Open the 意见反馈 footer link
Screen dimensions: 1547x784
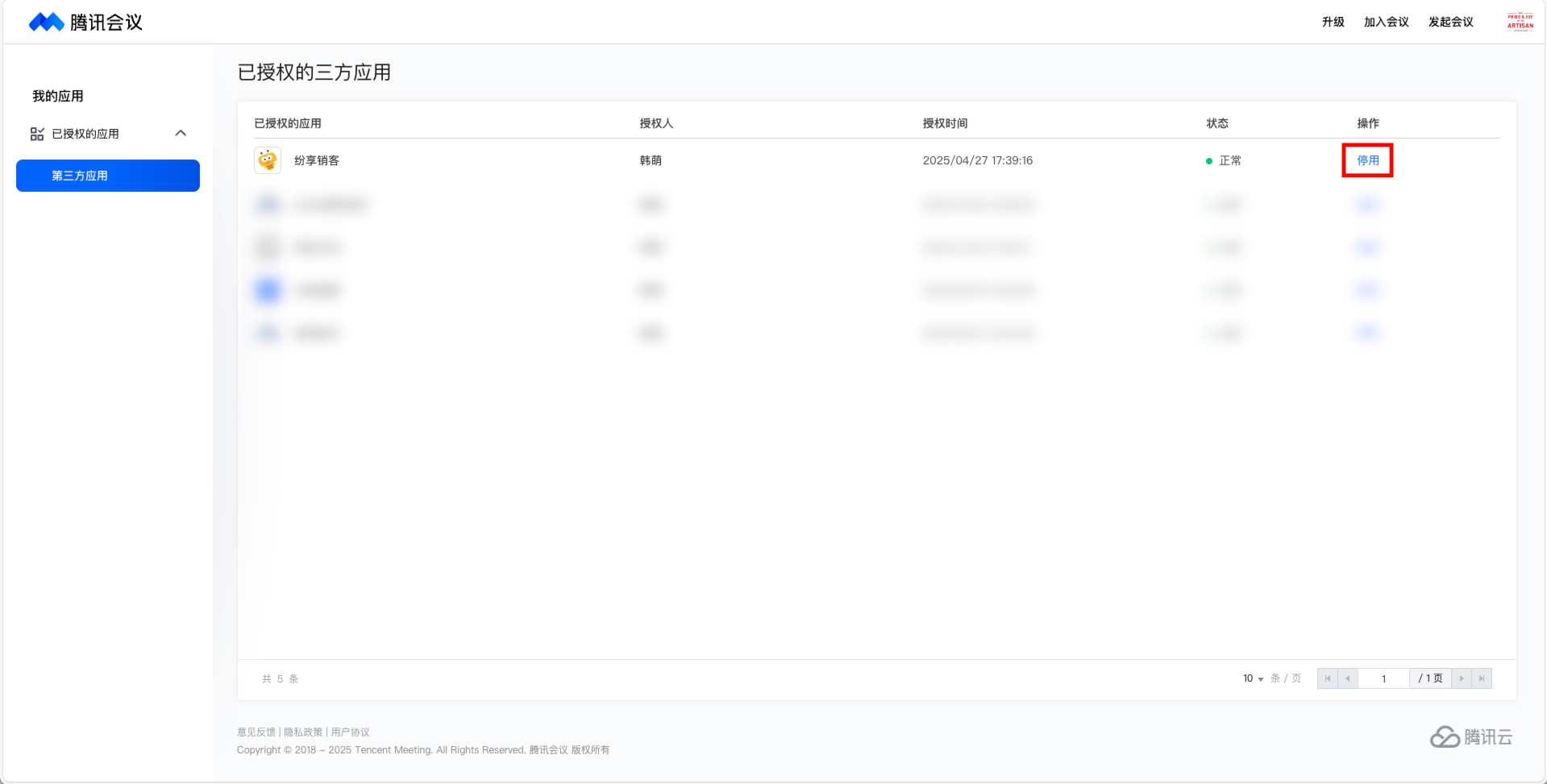coord(256,732)
